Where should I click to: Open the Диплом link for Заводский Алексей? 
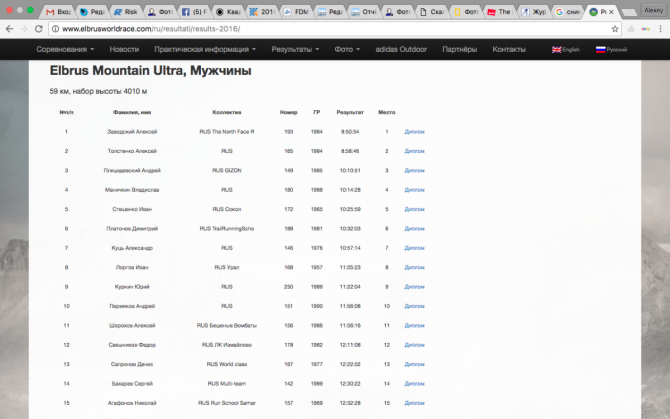point(414,131)
